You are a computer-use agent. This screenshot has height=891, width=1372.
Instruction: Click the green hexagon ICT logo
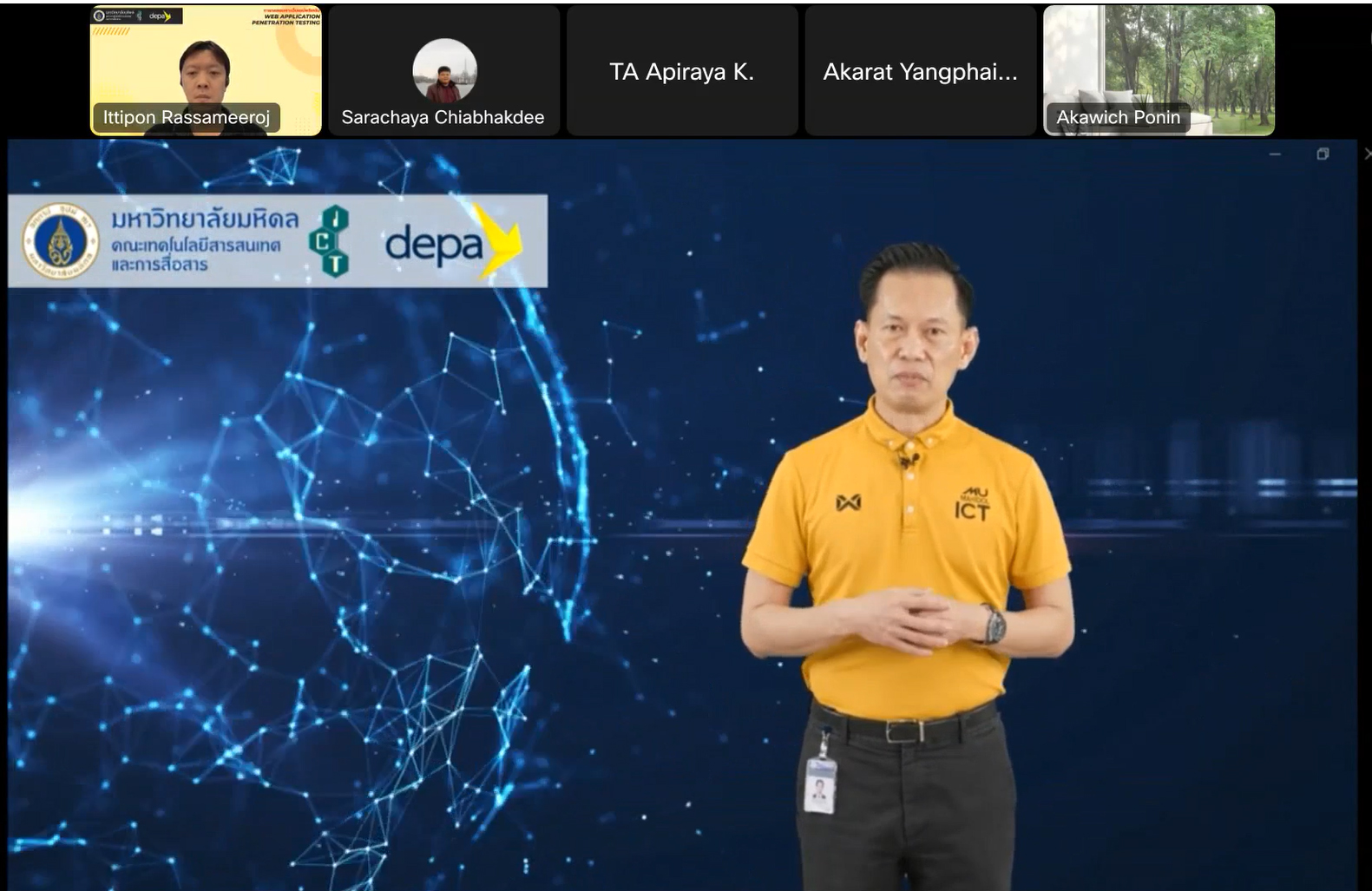pos(330,241)
